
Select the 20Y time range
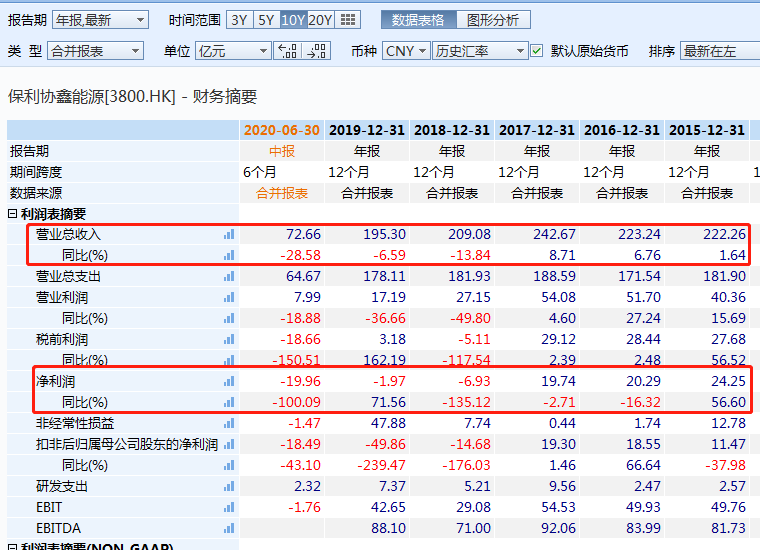(320, 20)
